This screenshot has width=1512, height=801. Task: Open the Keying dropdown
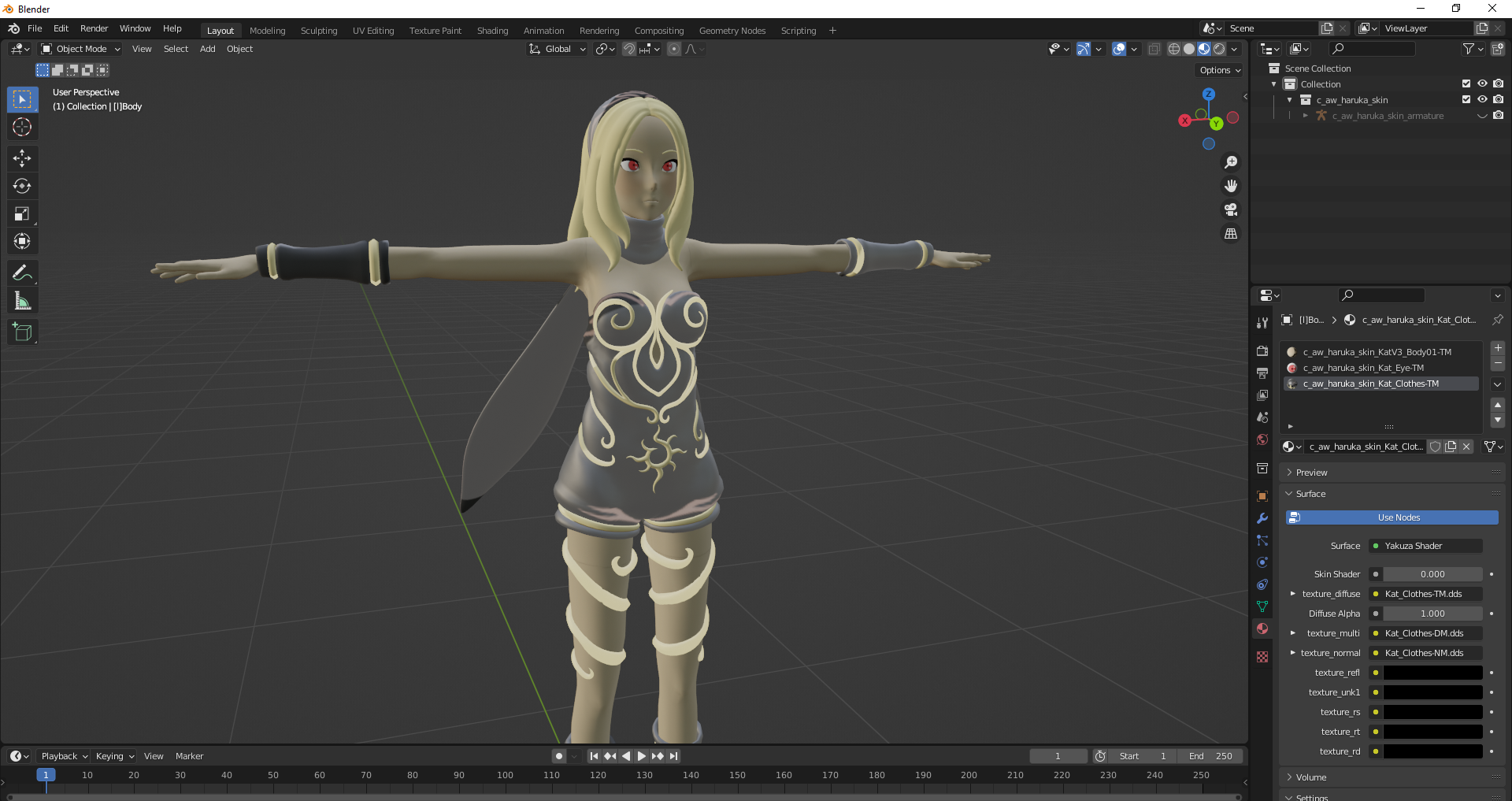(115, 756)
